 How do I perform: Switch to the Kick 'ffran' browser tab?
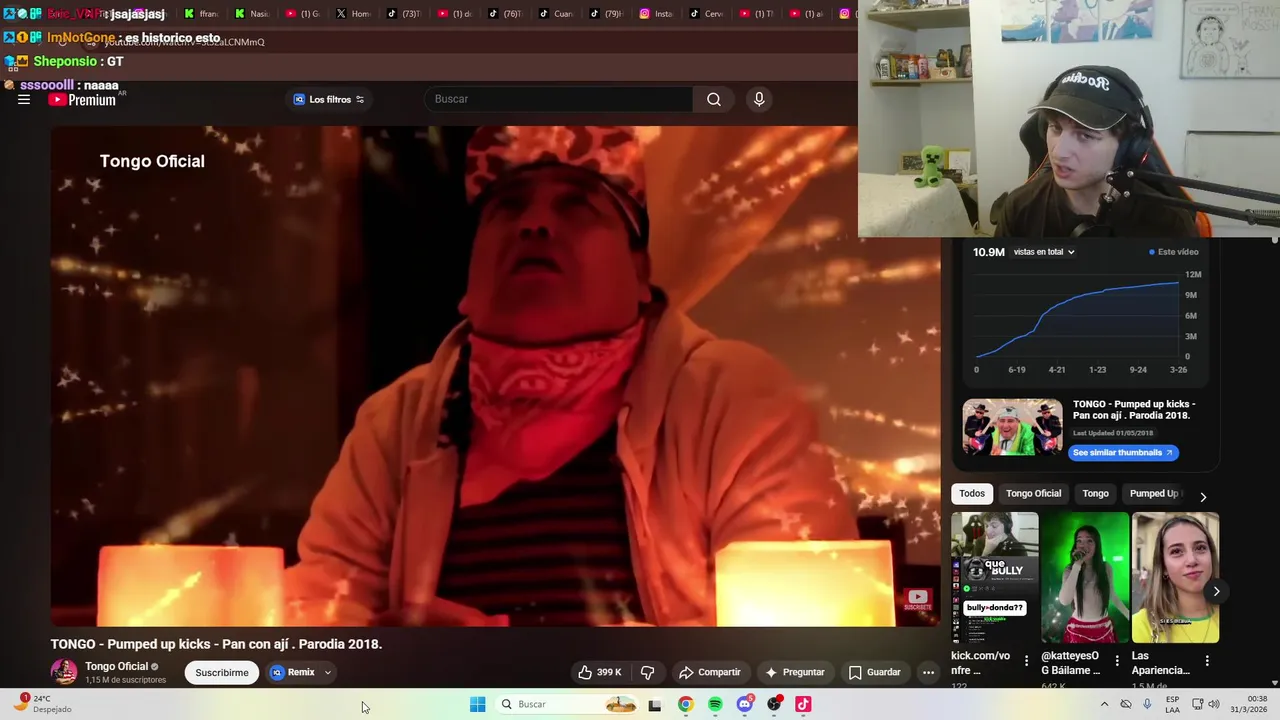(x=200, y=14)
